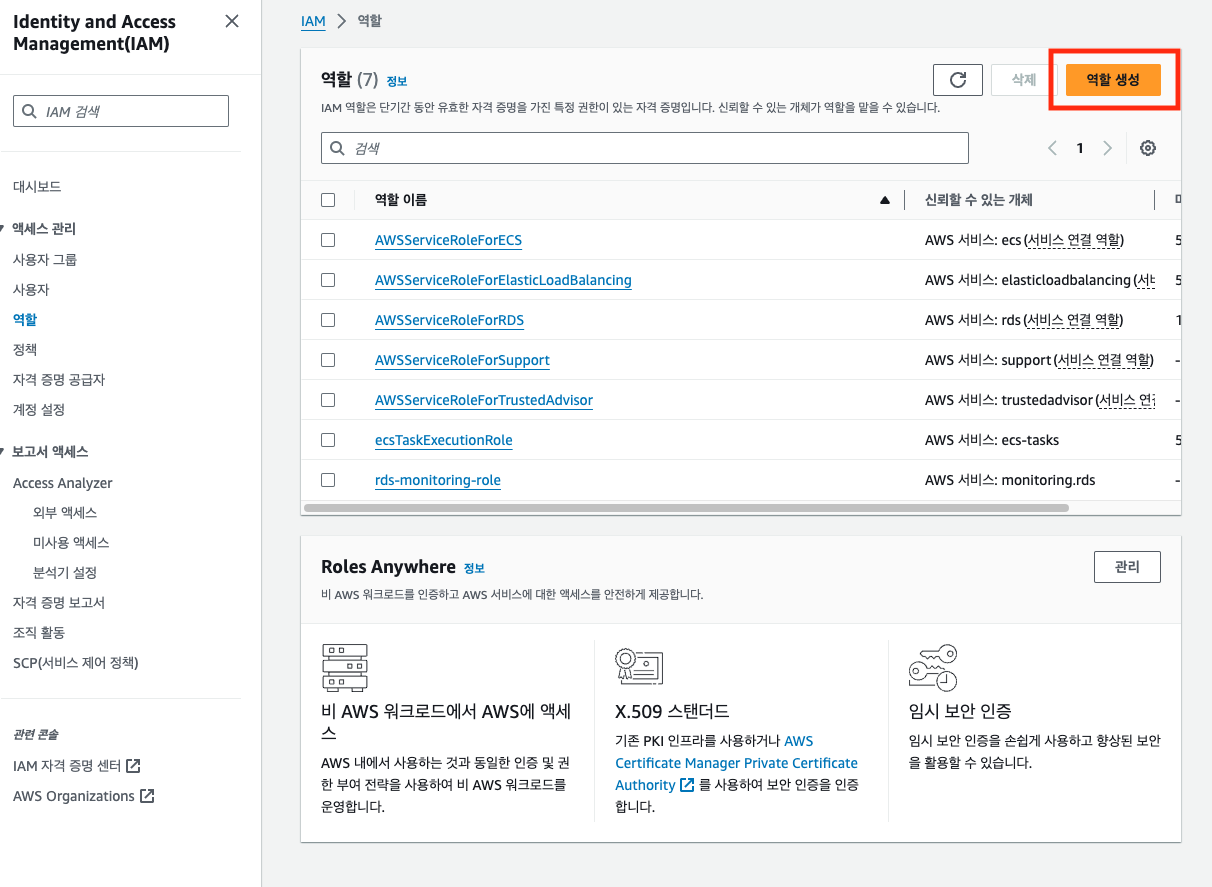Open the rds-monitoring-role link

click(437, 480)
